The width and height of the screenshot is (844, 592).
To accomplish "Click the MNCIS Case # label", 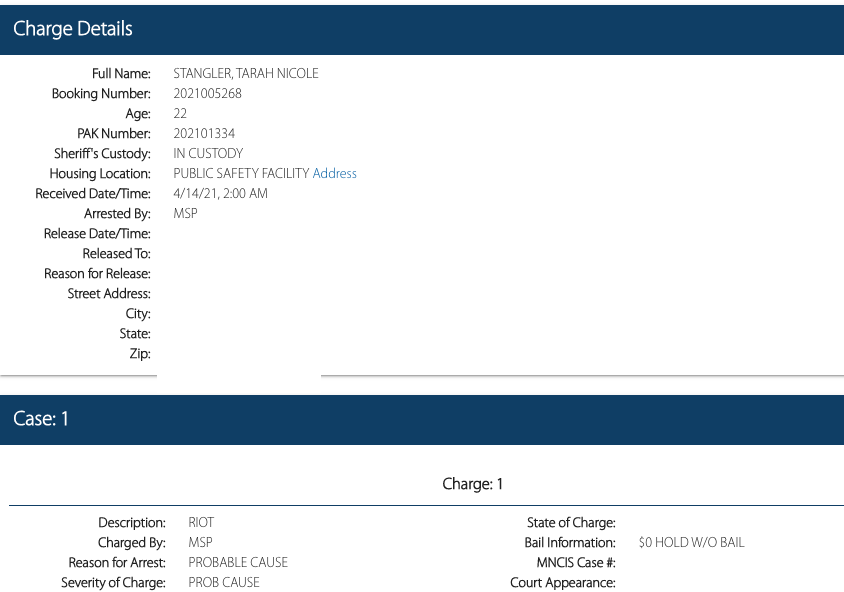I will coord(575,562).
